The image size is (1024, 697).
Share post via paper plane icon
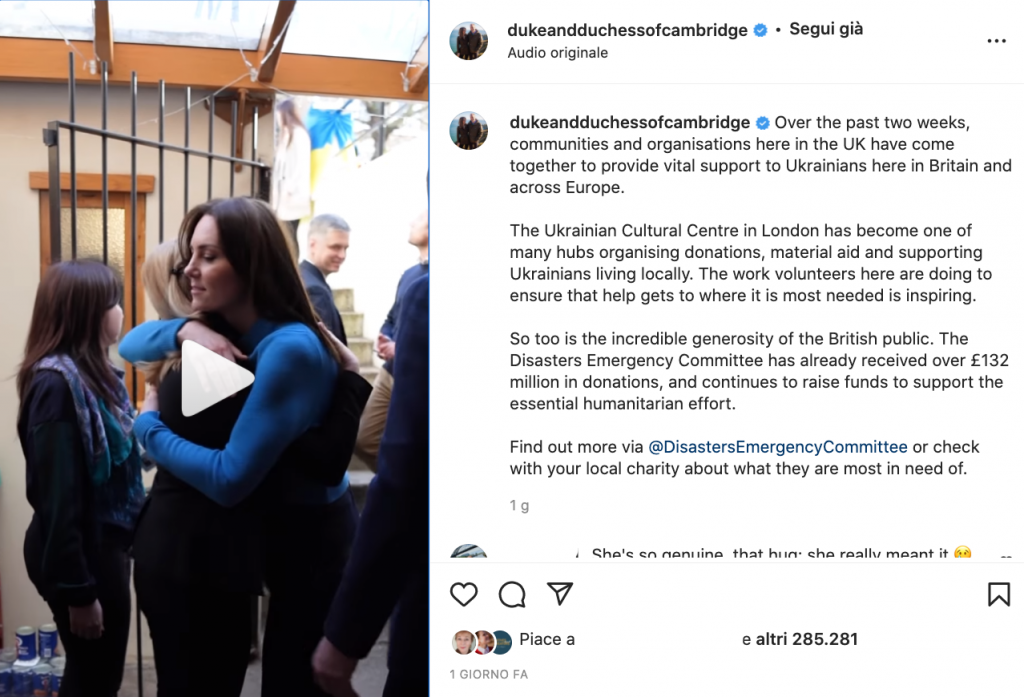(560, 594)
